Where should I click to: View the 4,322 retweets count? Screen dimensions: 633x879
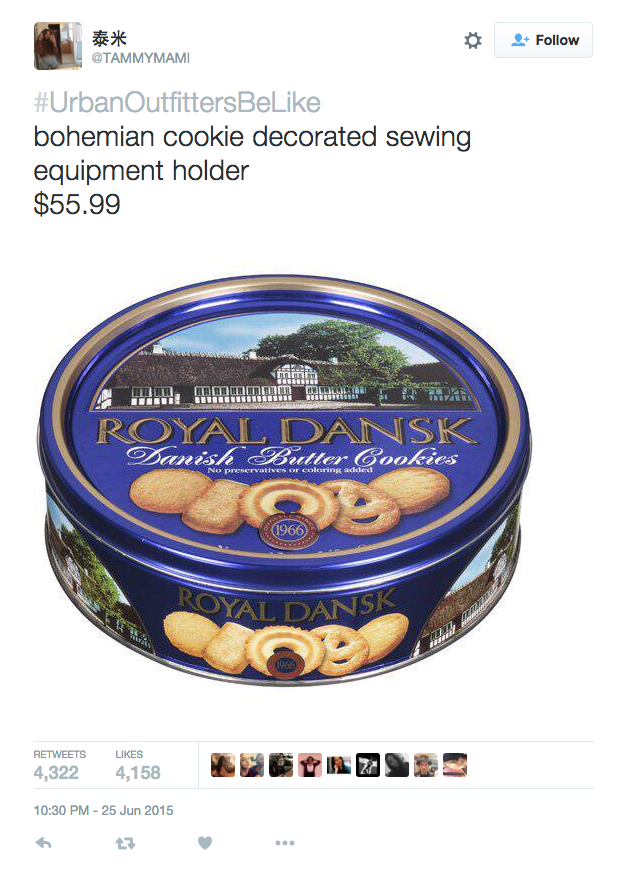pos(56,772)
